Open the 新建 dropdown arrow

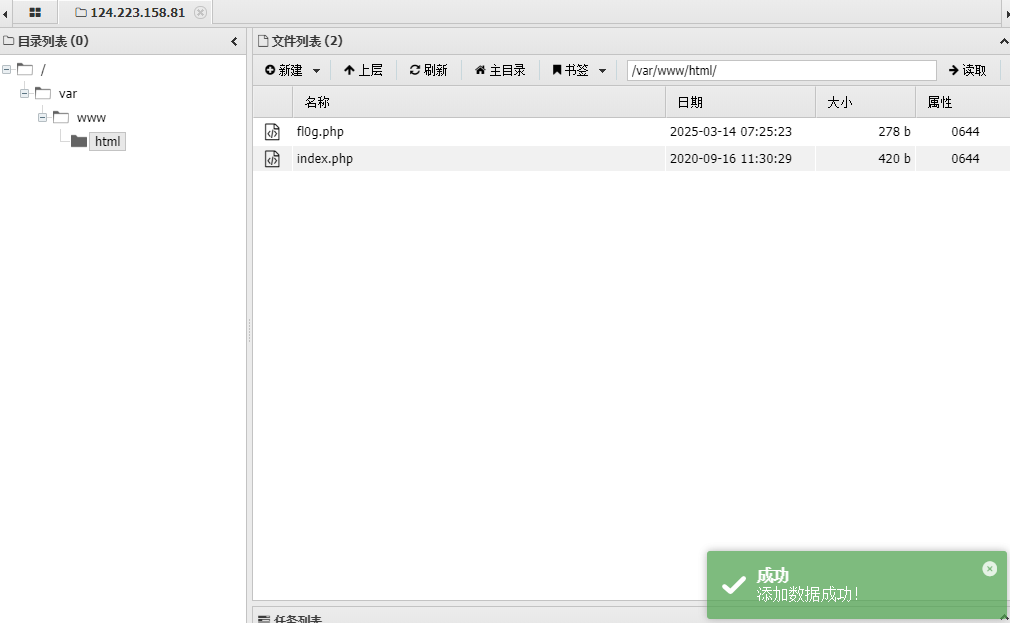[x=316, y=71]
